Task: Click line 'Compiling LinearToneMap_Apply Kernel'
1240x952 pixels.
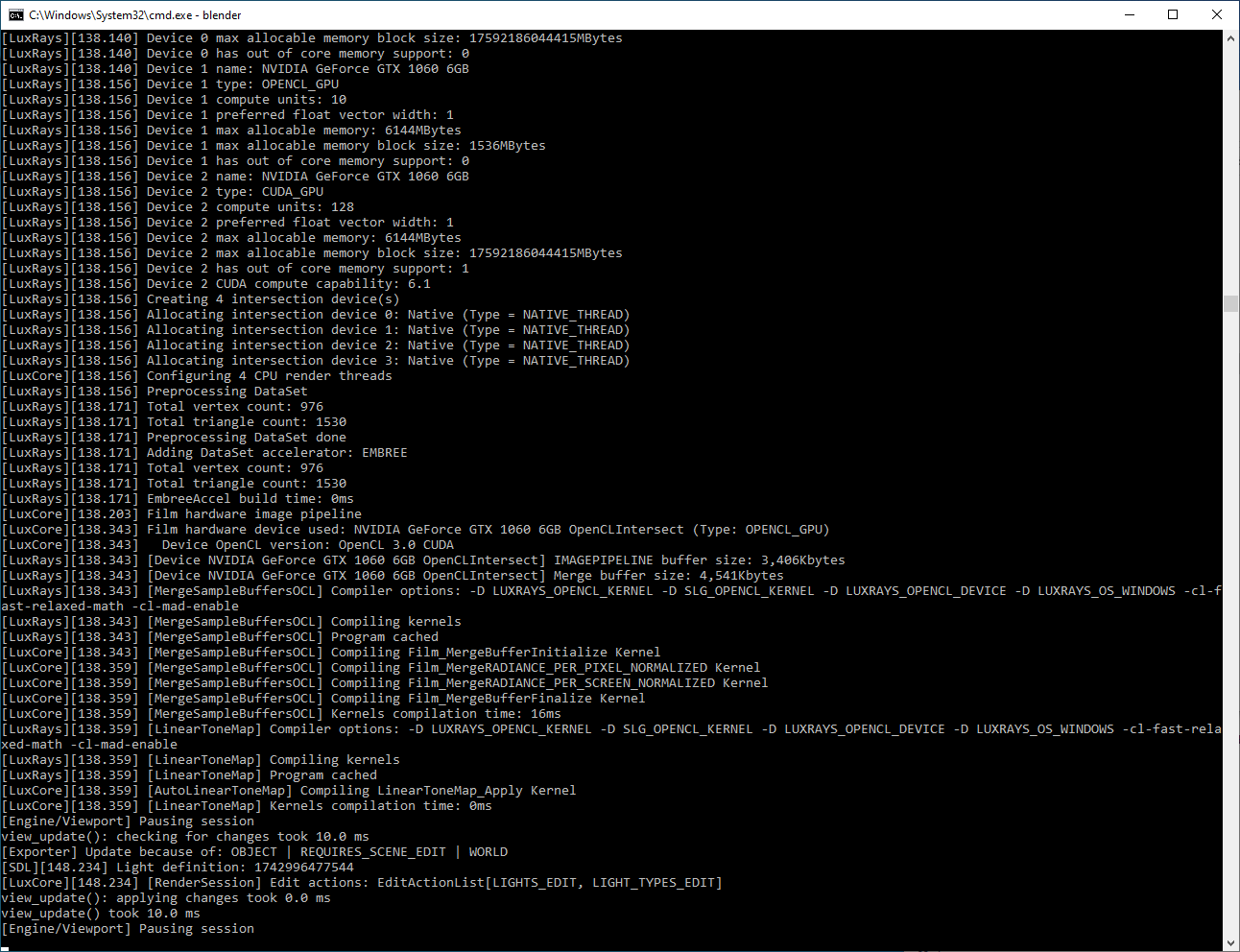Action: (x=289, y=791)
